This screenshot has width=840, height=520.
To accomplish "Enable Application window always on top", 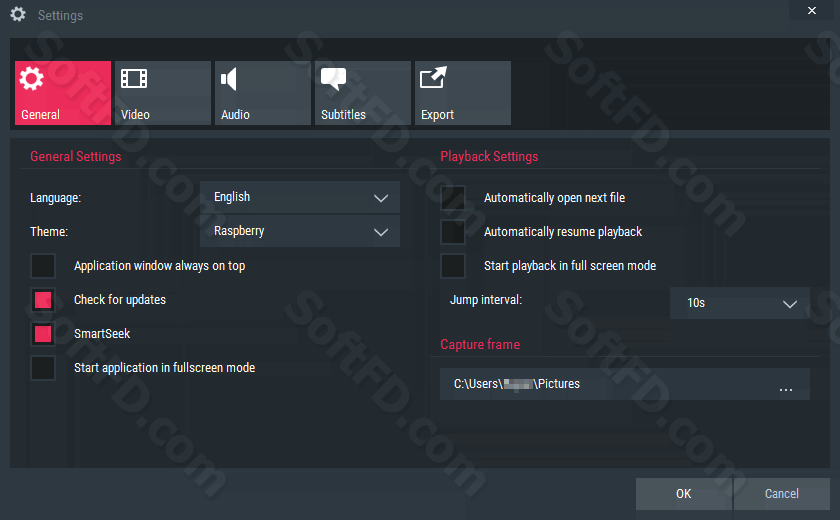I will (x=43, y=266).
